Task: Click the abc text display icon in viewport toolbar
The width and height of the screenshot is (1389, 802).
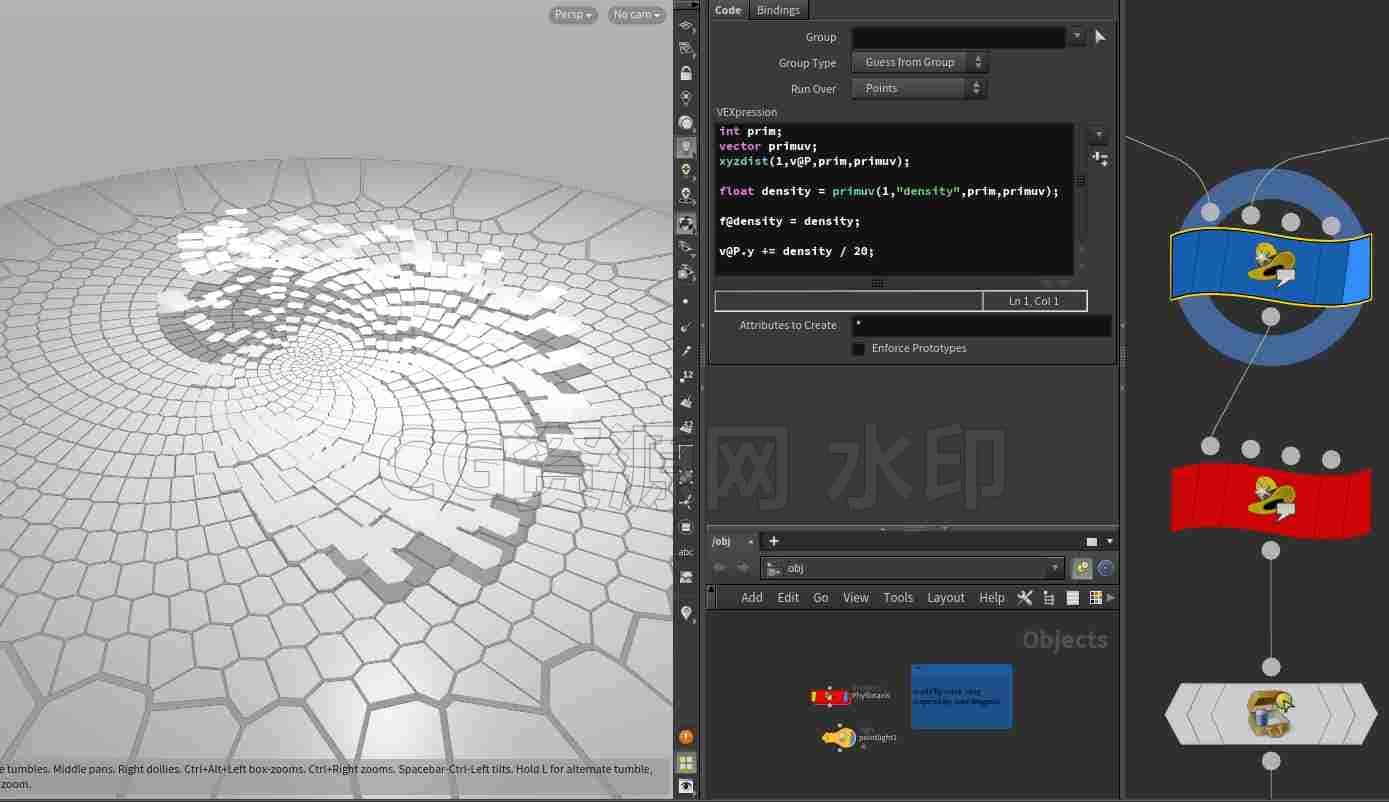Action: click(x=686, y=552)
